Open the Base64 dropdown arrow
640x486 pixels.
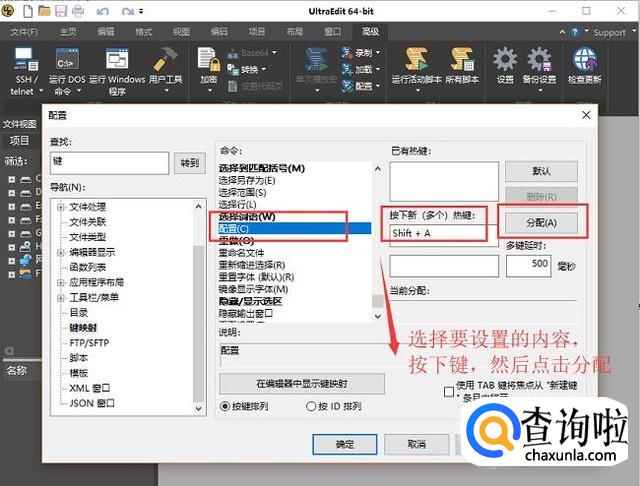click(x=274, y=53)
